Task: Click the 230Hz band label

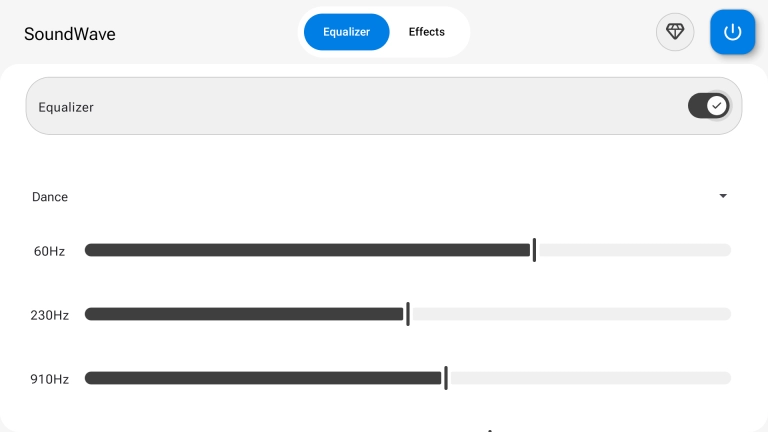Action: click(49, 315)
